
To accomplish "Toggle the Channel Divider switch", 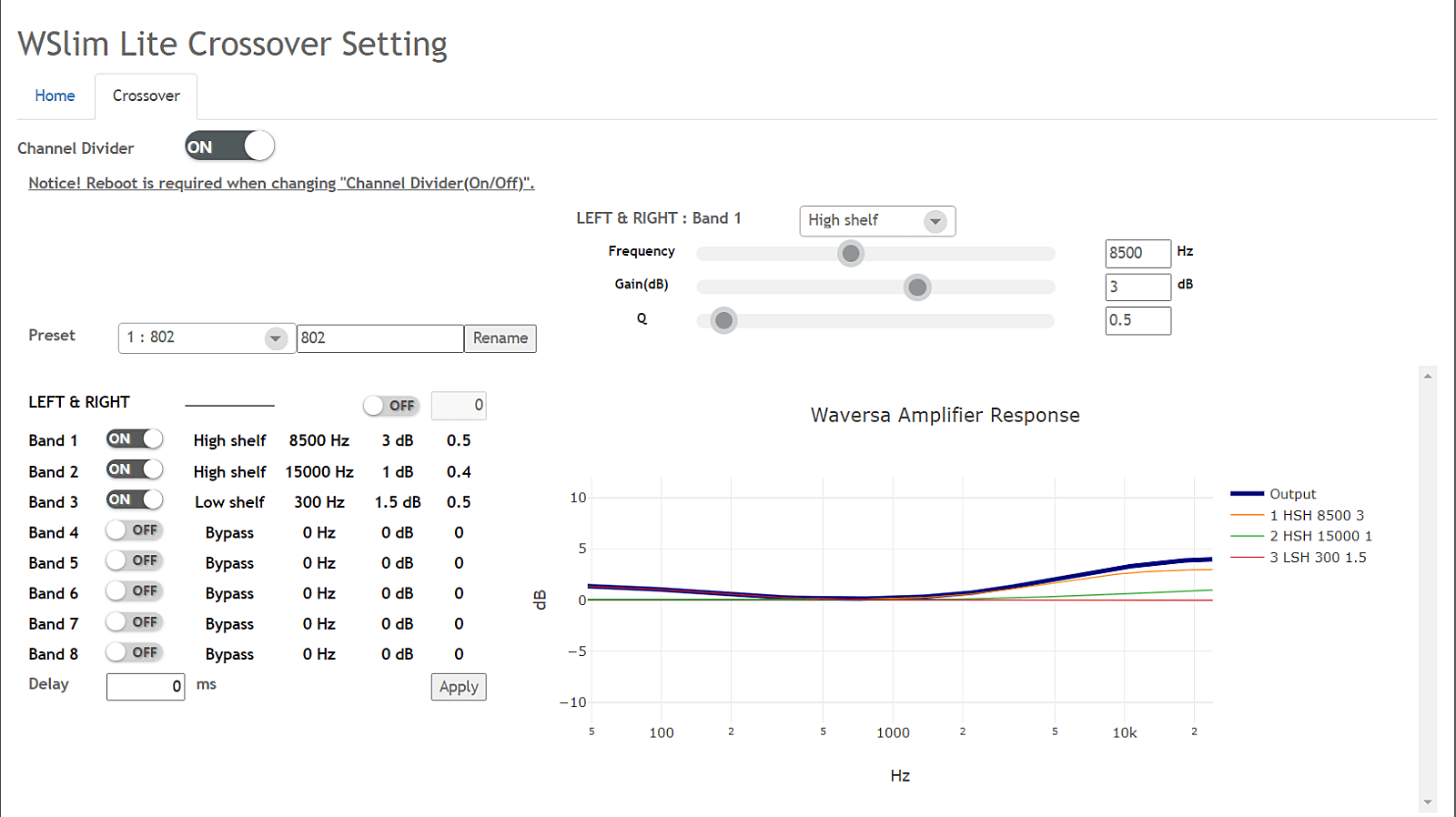I will (x=229, y=146).
